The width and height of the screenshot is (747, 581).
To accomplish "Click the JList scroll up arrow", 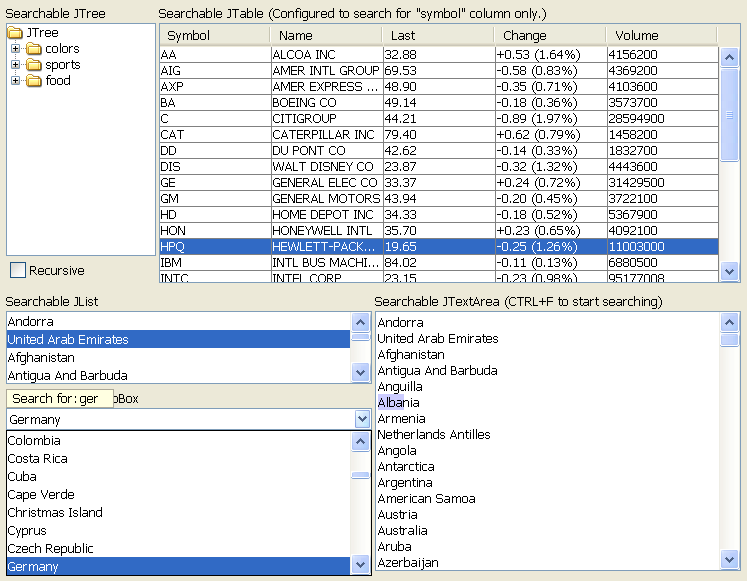I will 361,322.
